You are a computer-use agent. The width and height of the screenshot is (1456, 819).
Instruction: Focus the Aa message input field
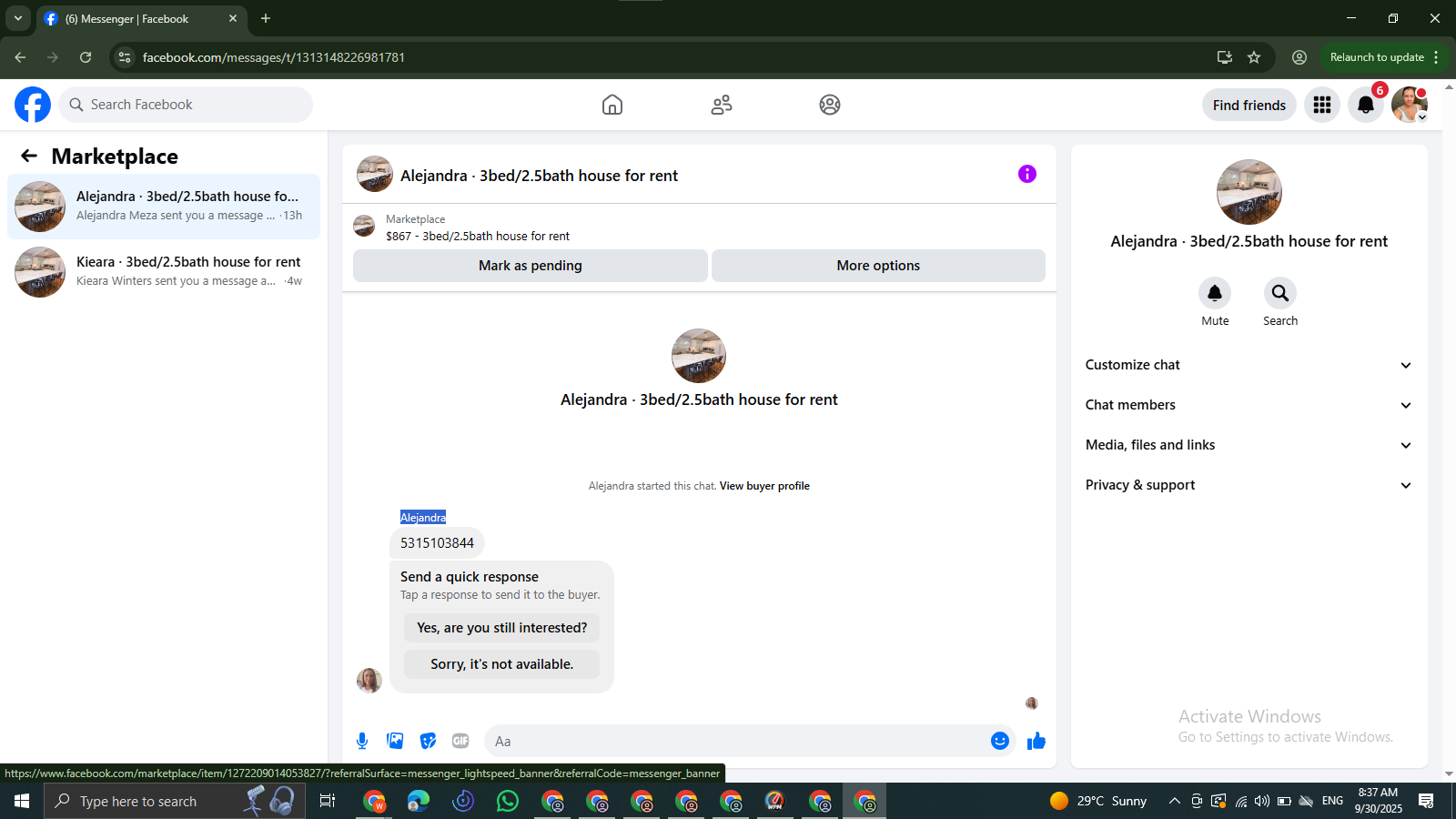[x=737, y=741]
